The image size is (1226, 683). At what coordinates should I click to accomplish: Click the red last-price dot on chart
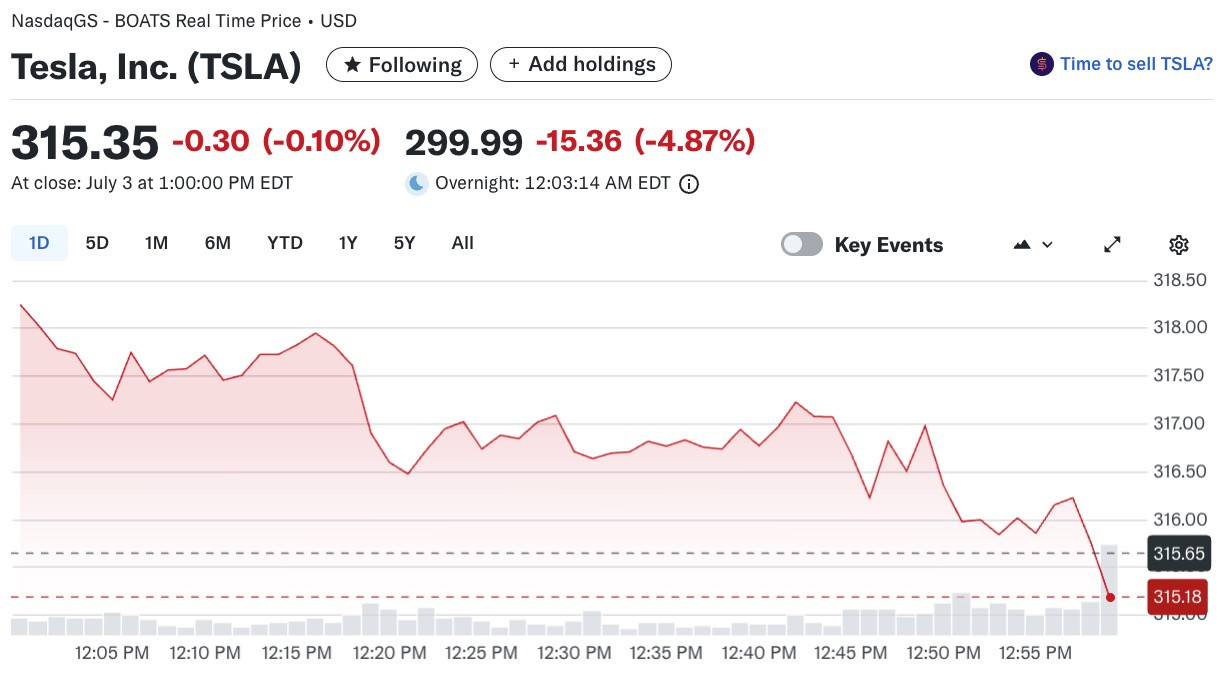tap(1110, 597)
